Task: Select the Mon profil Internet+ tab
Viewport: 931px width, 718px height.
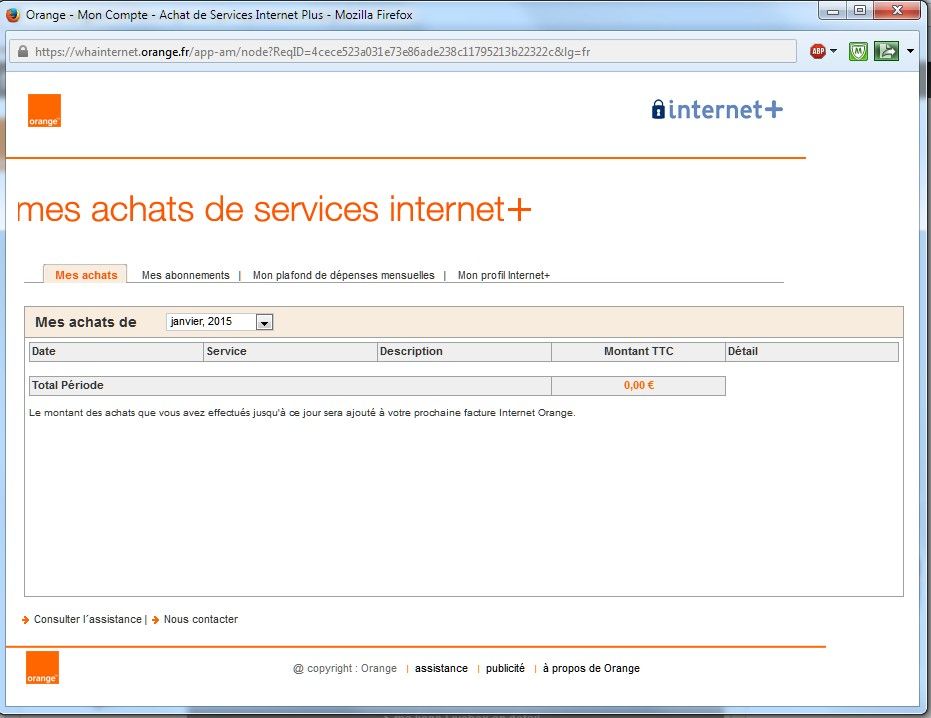Action: (x=504, y=274)
